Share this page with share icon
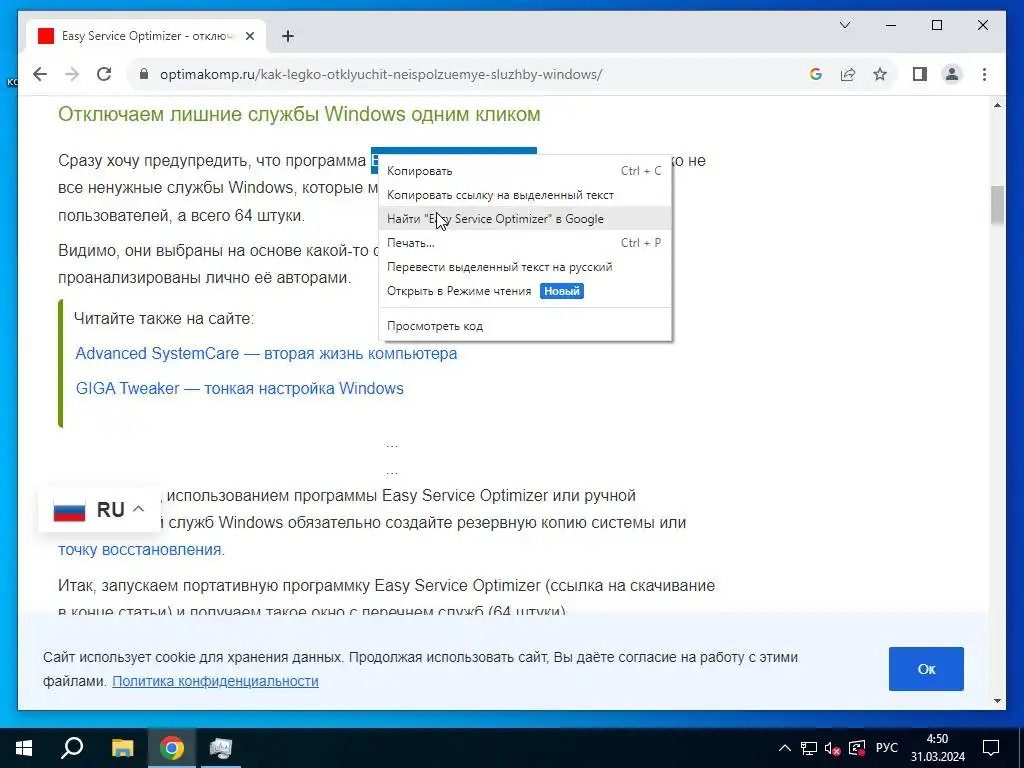 click(848, 74)
